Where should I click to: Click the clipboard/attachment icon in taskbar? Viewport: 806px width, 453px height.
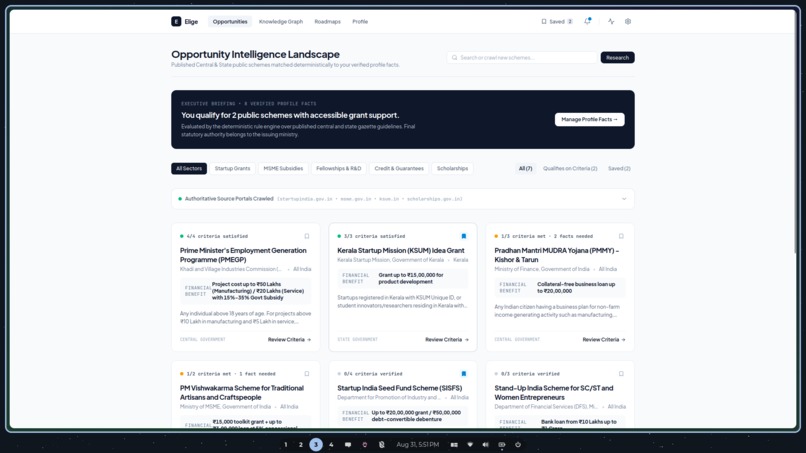tap(381, 445)
